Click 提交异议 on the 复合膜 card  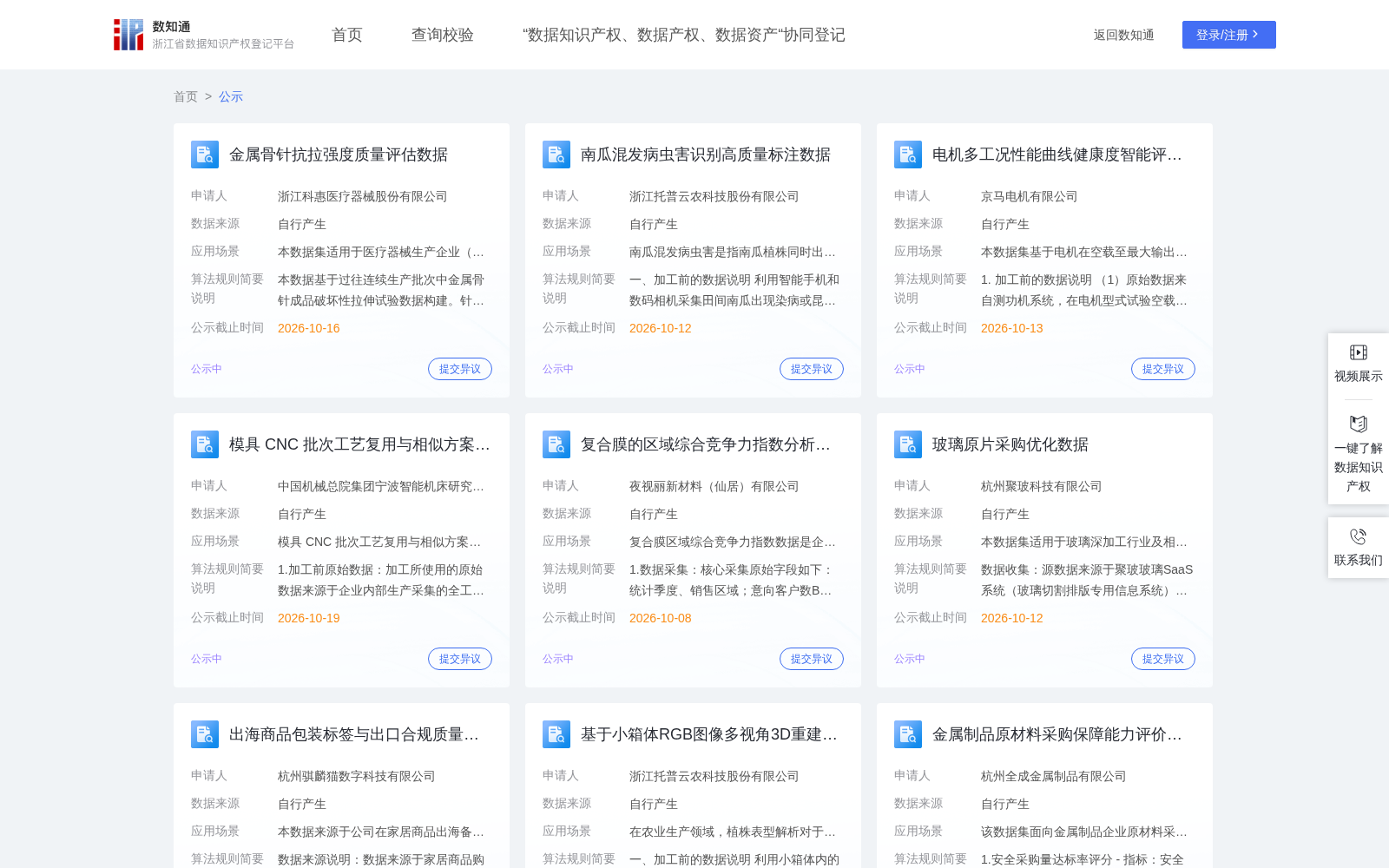click(x=812, y=659)
